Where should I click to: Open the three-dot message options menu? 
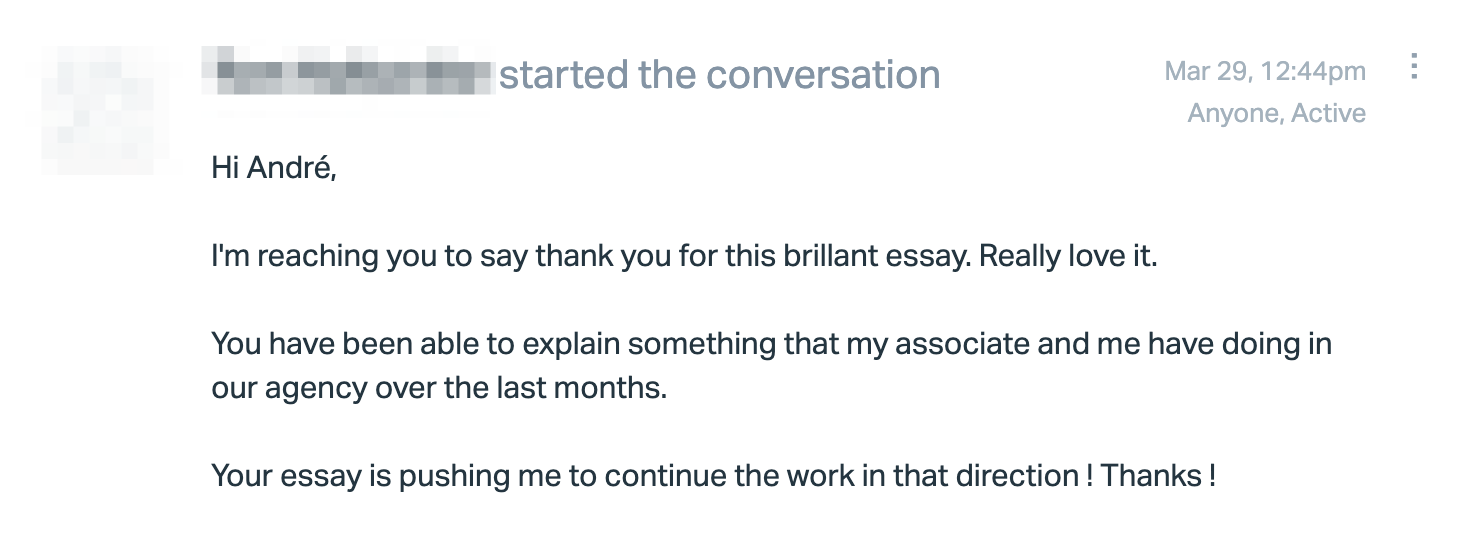pos(1414,66)
